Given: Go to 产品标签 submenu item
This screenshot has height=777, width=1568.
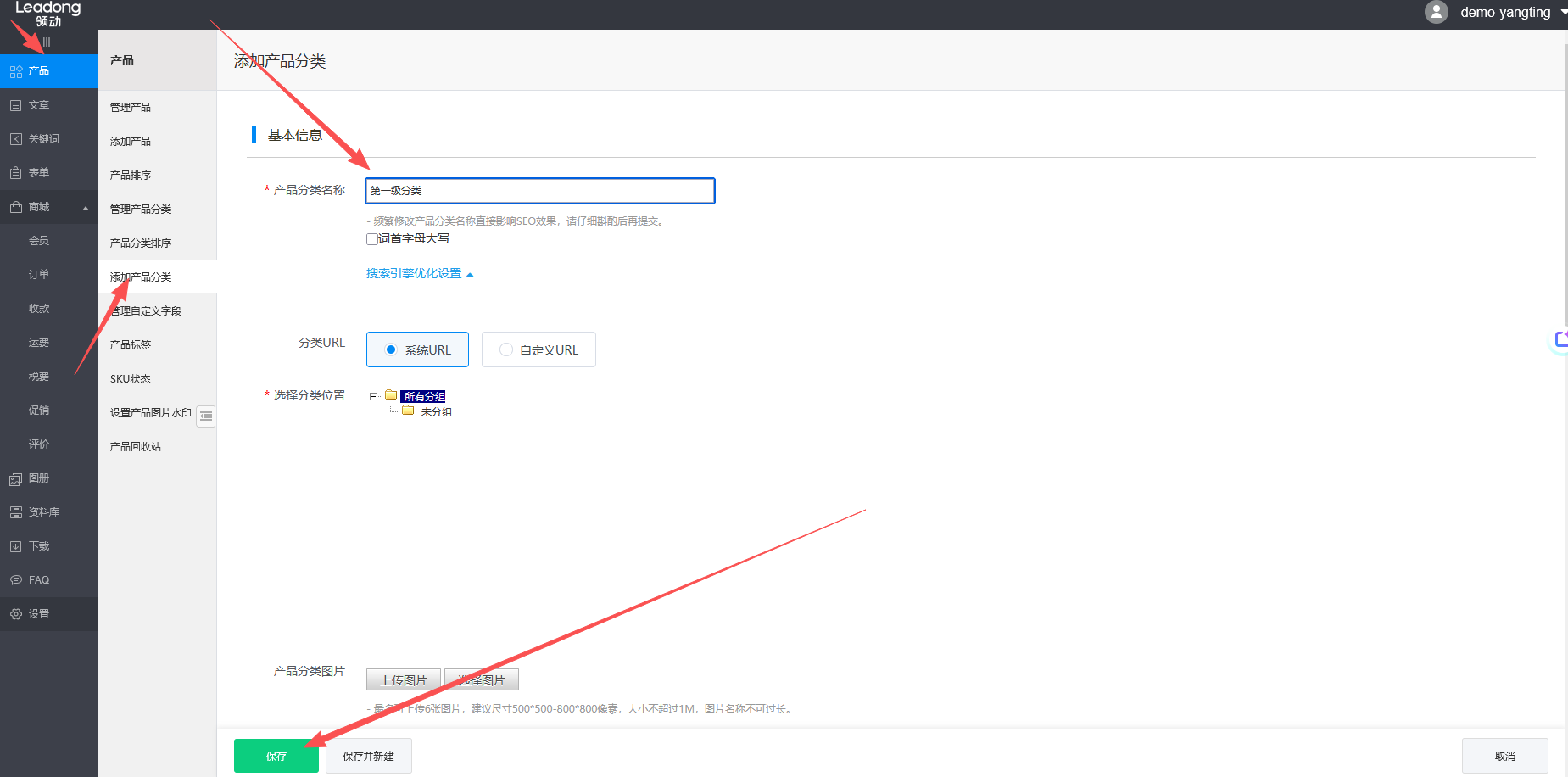Looking at the screenshot, I should (131, 345).
